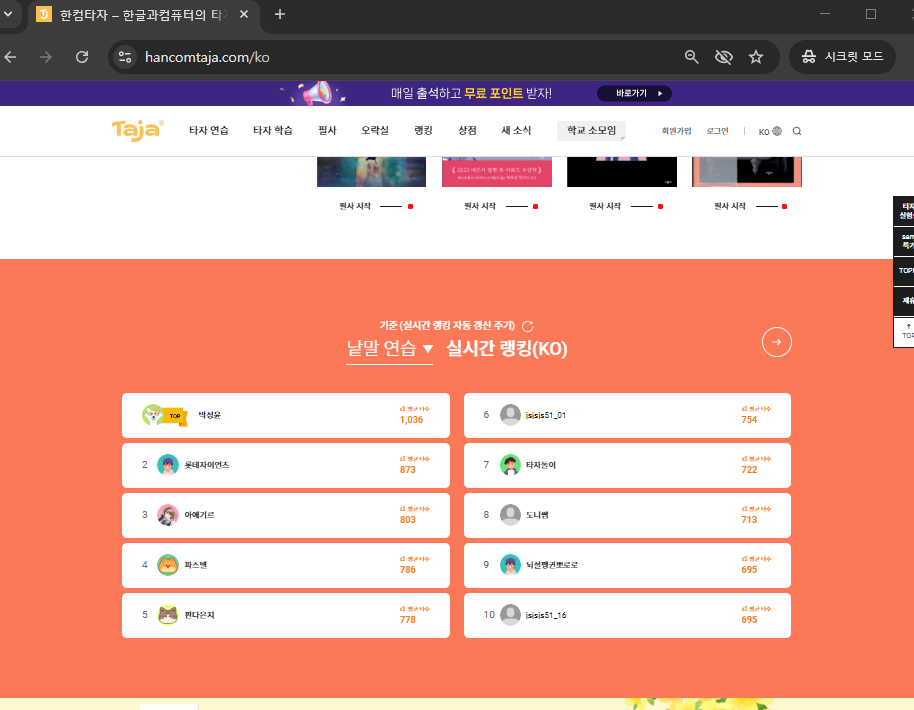Toggle the crossed-eye icon in the address bar

tap(724, 57)
